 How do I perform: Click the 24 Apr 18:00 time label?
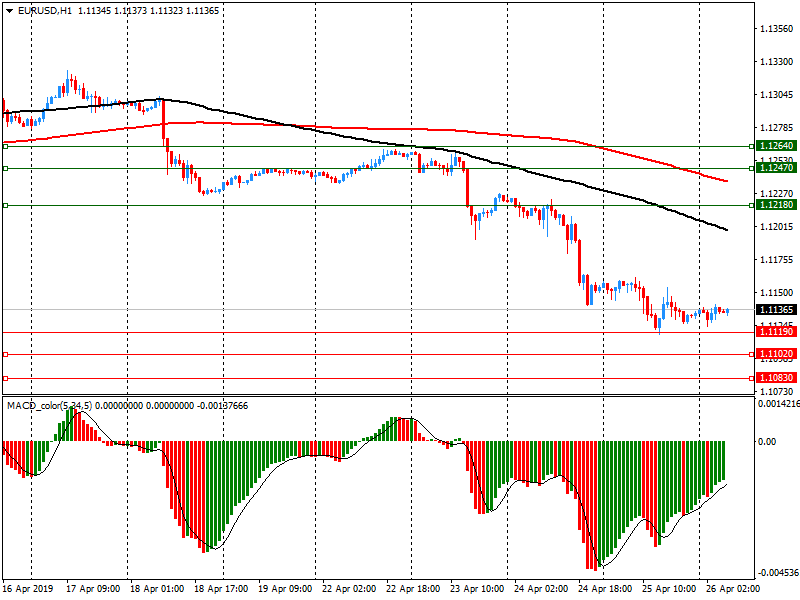click(x=602, y=590)
